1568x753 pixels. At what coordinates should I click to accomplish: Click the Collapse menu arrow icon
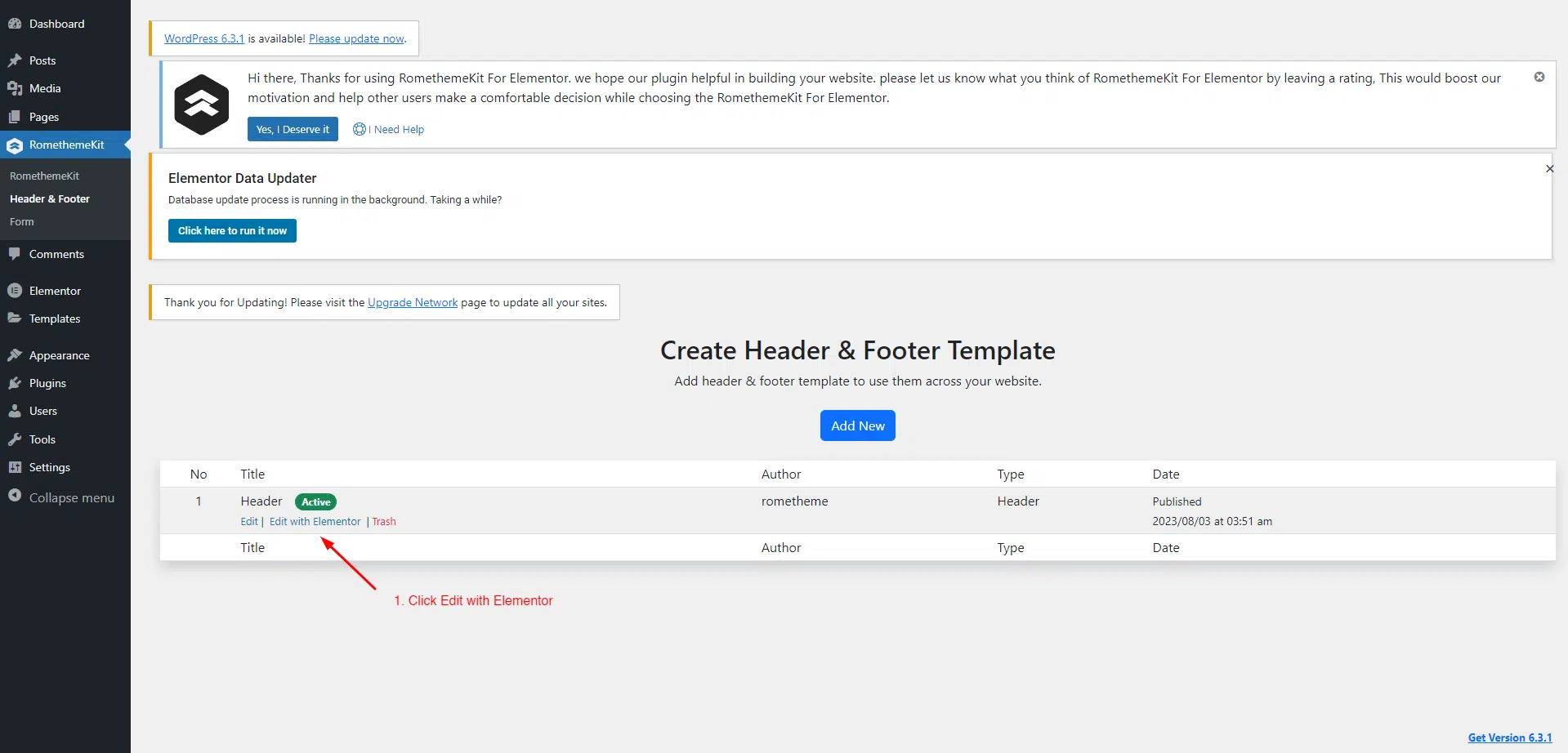click(15, 496)
